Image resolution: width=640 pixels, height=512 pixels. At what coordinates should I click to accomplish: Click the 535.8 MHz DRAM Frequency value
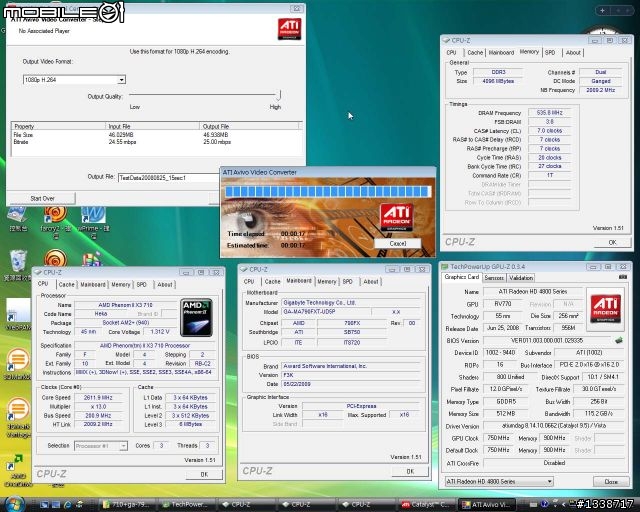[x=549, y=112]
